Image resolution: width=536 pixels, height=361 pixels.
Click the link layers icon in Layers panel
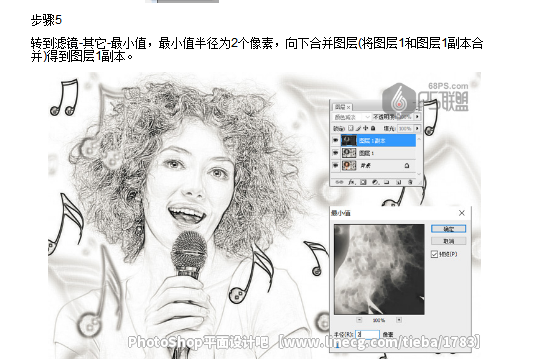click(339, 182)
